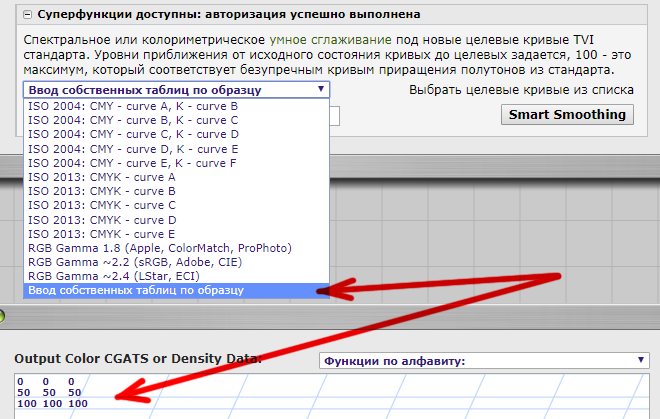Pick ISO 2013: CMYK - curve E

coord(102,233)
